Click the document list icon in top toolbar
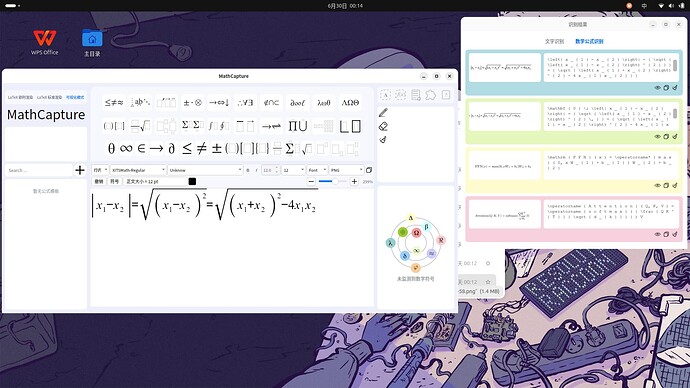Viewport: 690px width, 388px height. coord(415,95)
